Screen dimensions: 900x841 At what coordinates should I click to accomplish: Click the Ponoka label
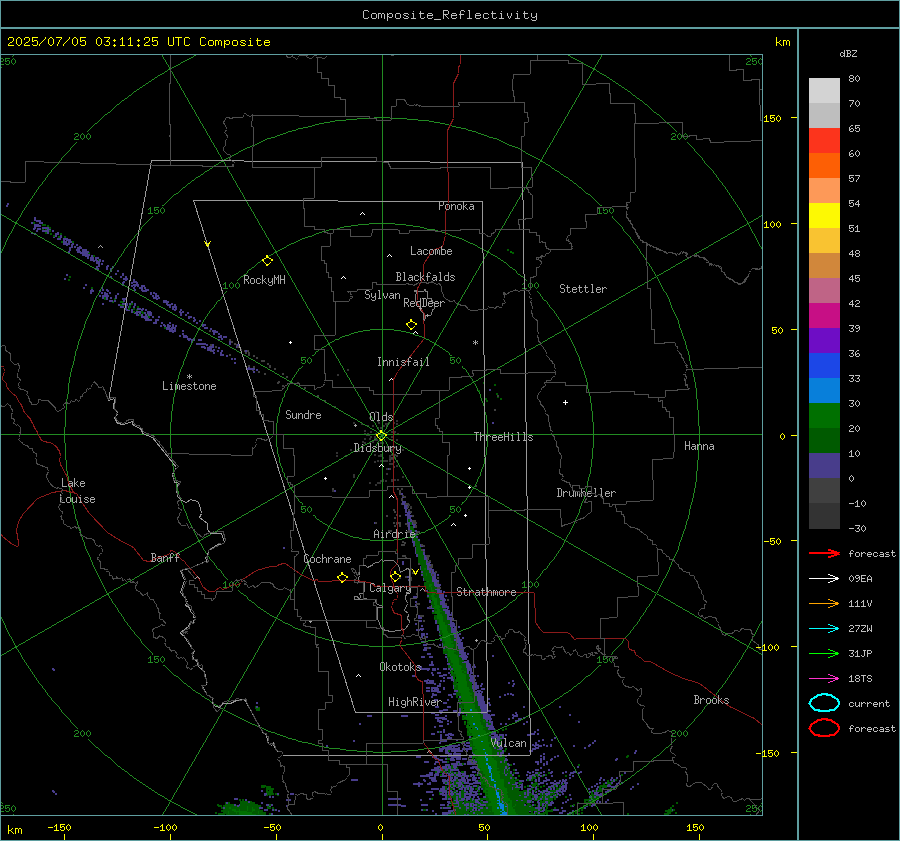tap(456, 206)
